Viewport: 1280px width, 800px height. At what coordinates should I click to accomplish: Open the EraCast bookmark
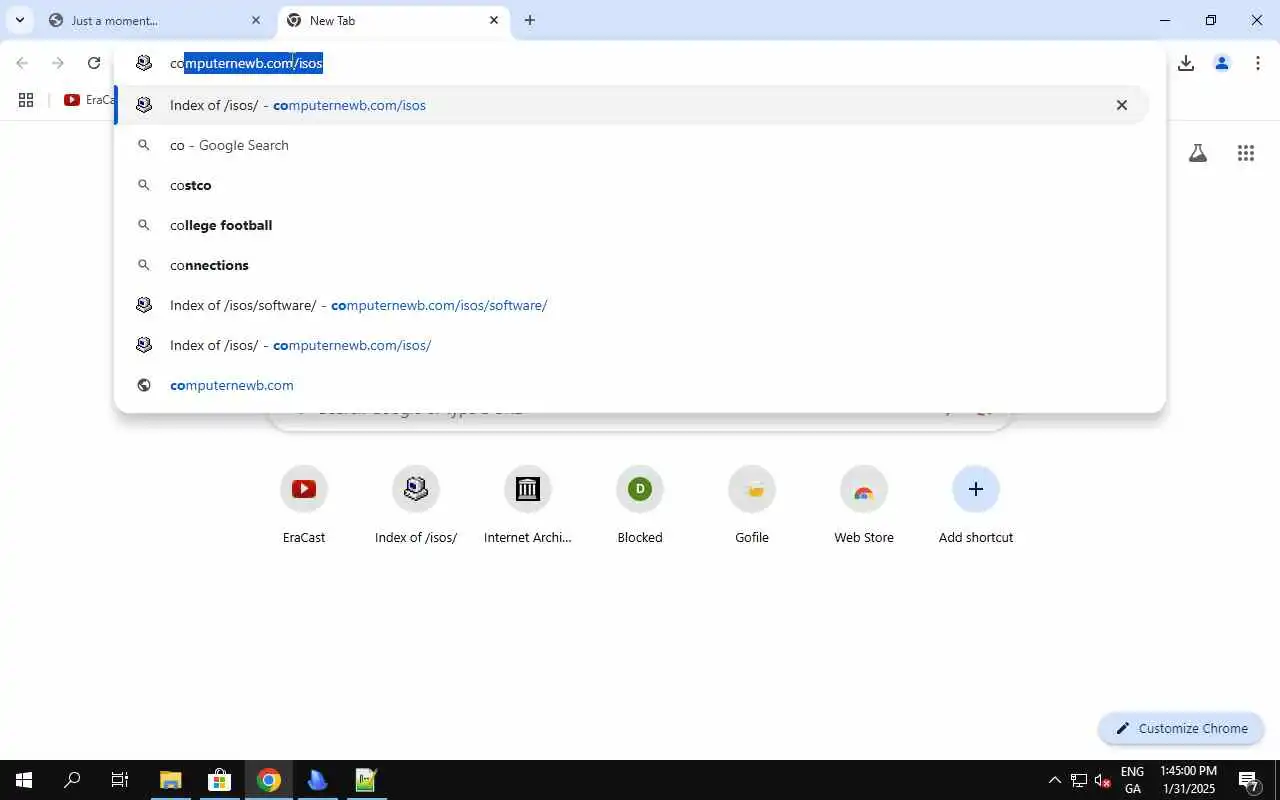88,100
